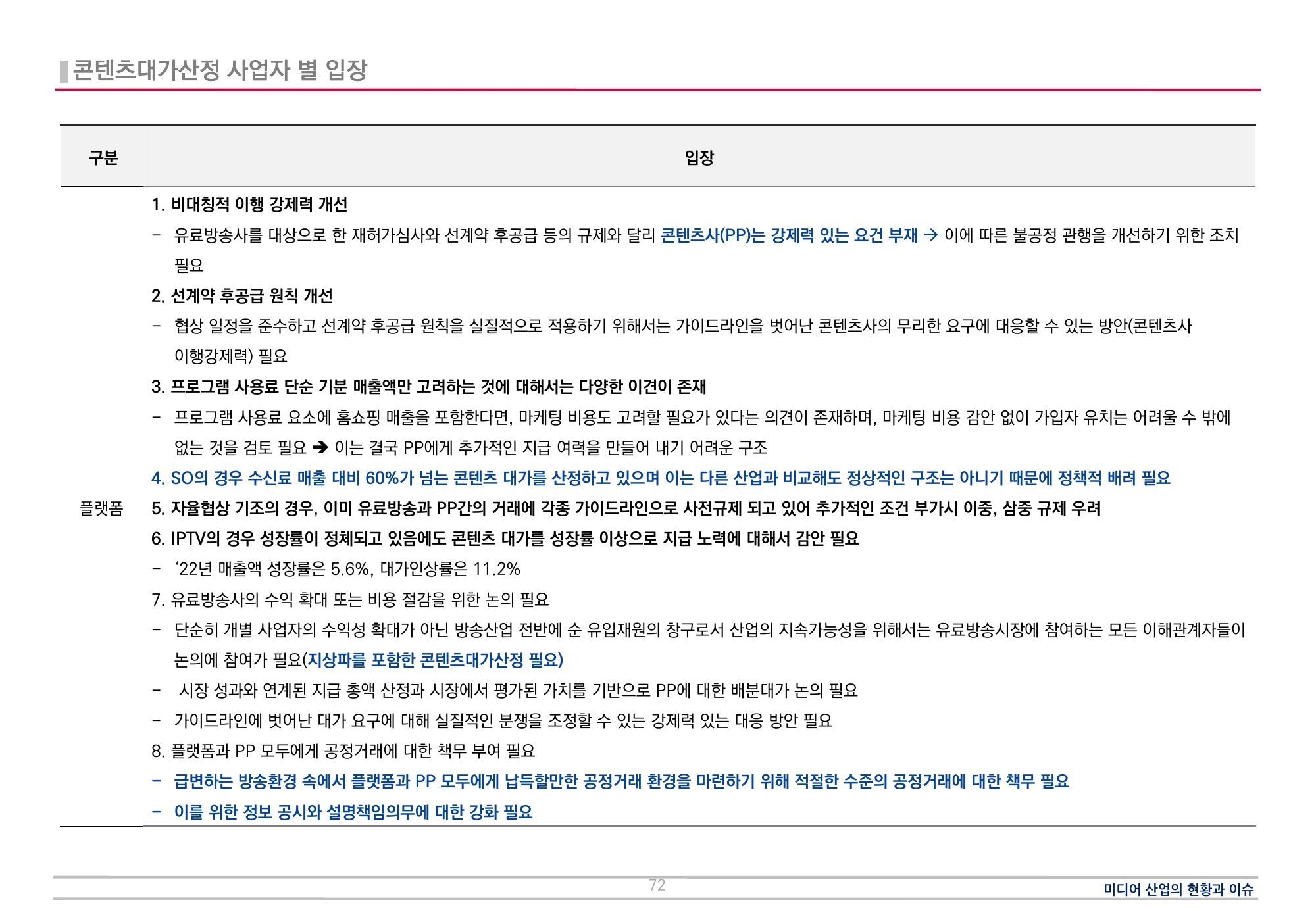Image resolution: width=1316 pixels, height=911 pixels.
Task: Click item 7. 유료방송사의 수익 확대
Action: coord(350,600)
